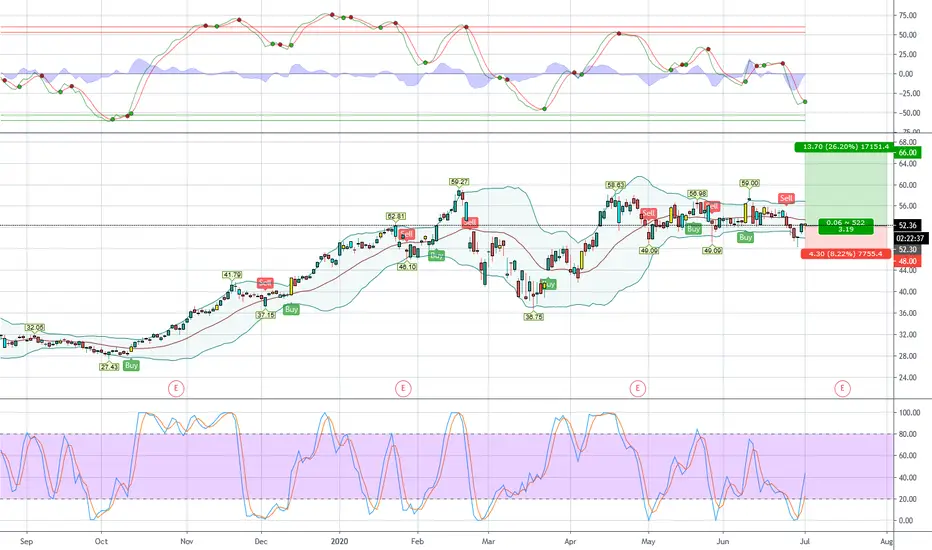Image resolution: width=932 pixels, height=550 pixels.
Task: Select the long position entry label 0.06 ~ 522
Action: point(845,226)
